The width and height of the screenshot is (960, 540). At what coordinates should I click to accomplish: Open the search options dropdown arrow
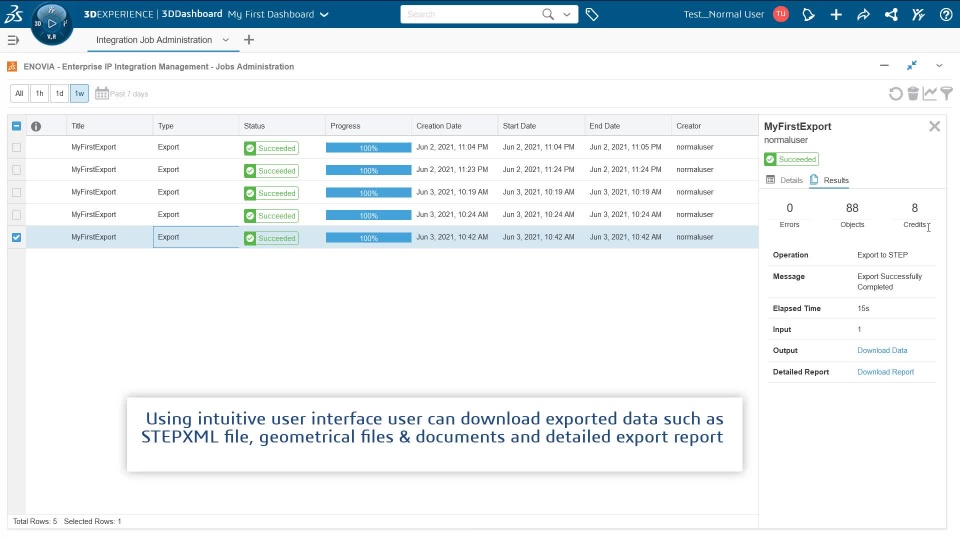[x=567, y=14]
